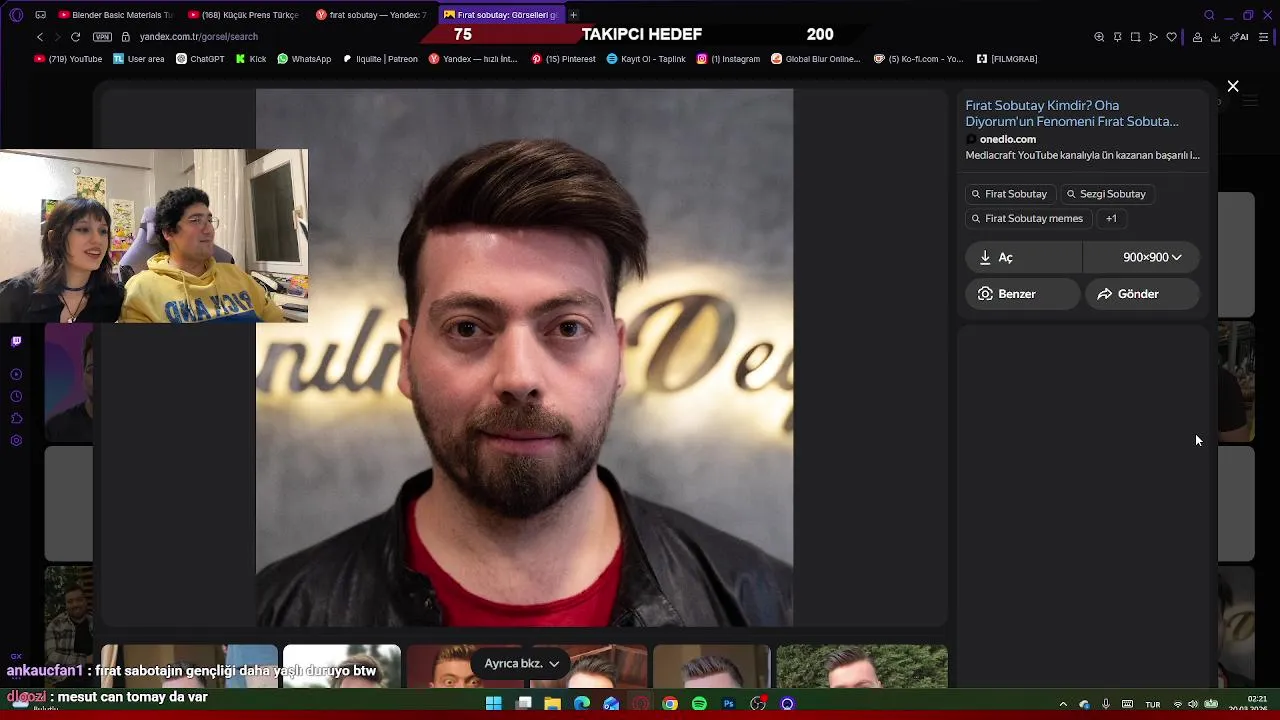Switch to Blender Basic Materials tab
Viewport: 1280px width, 720px height.
click(115, 15)
